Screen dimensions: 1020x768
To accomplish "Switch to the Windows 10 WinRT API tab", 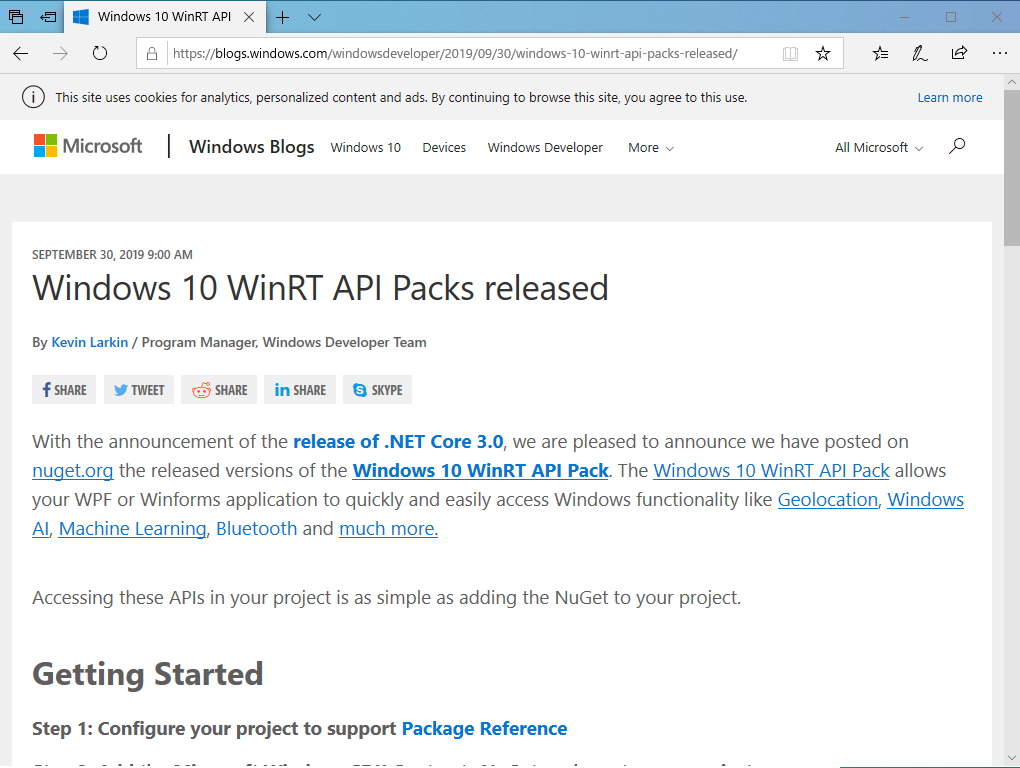I will point(160,17).
